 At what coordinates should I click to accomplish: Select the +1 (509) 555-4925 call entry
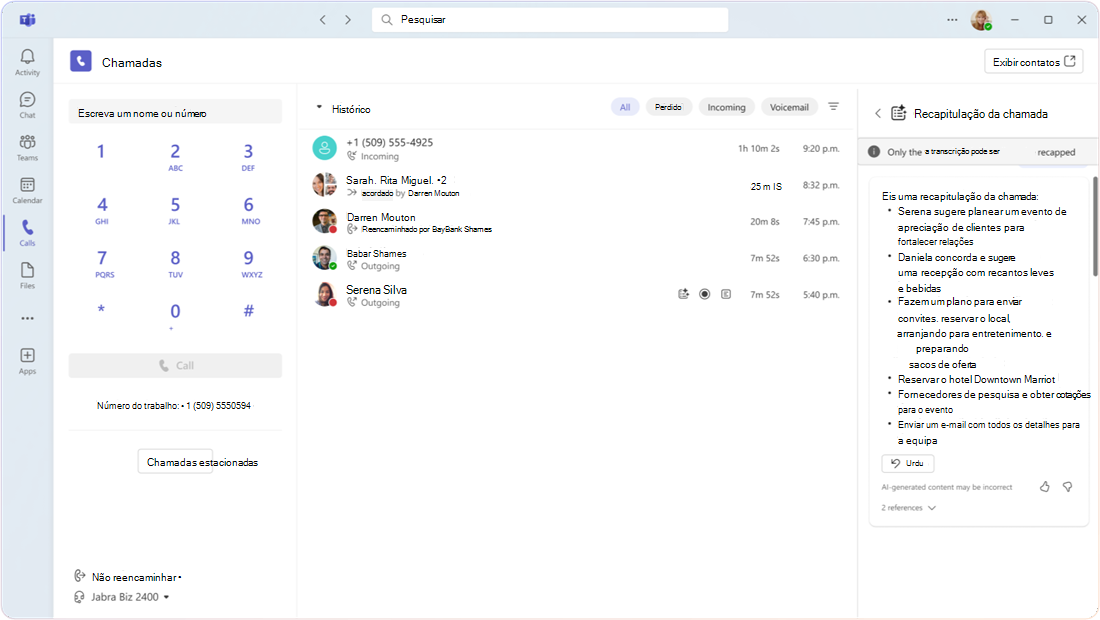(577, 148)
